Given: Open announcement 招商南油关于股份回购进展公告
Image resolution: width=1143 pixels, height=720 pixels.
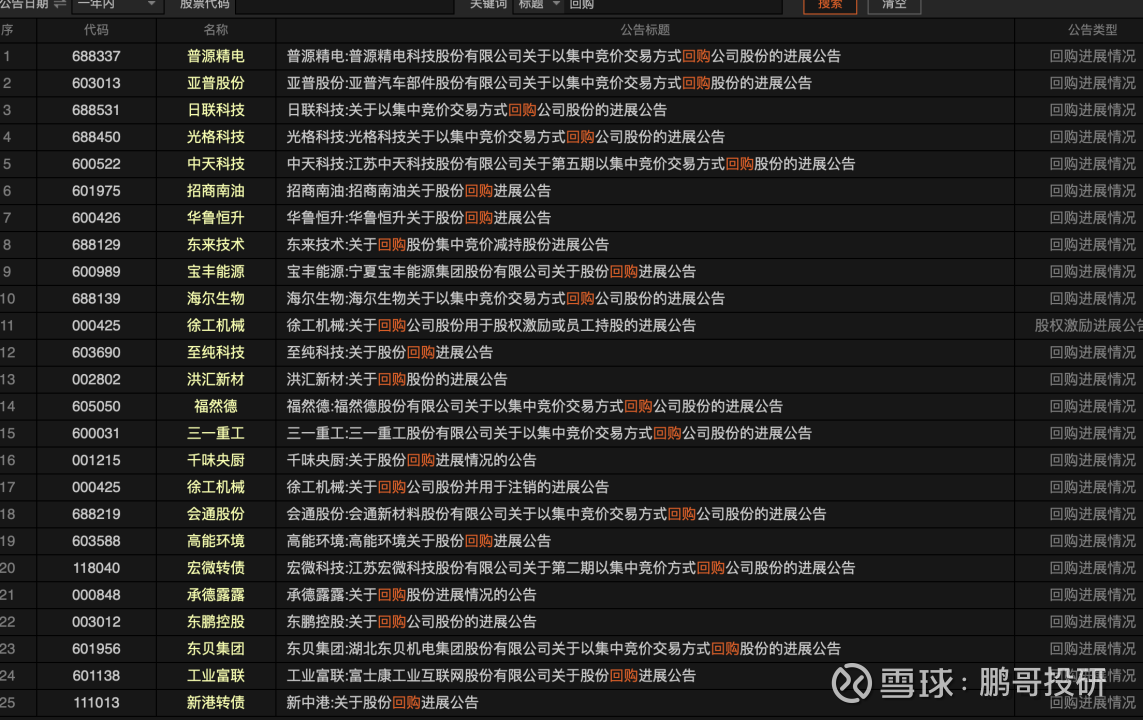Looking at the screenshot, I should [418, 191].
